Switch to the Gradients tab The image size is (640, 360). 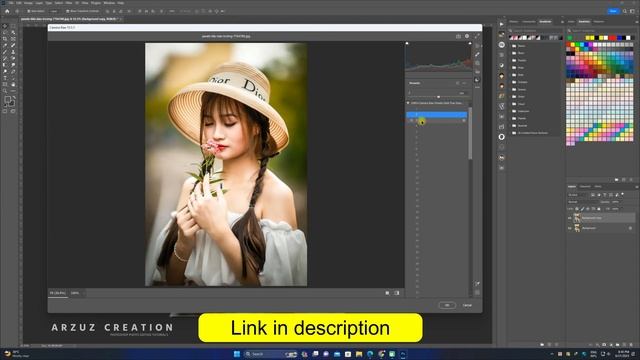(x=545, y=22)
